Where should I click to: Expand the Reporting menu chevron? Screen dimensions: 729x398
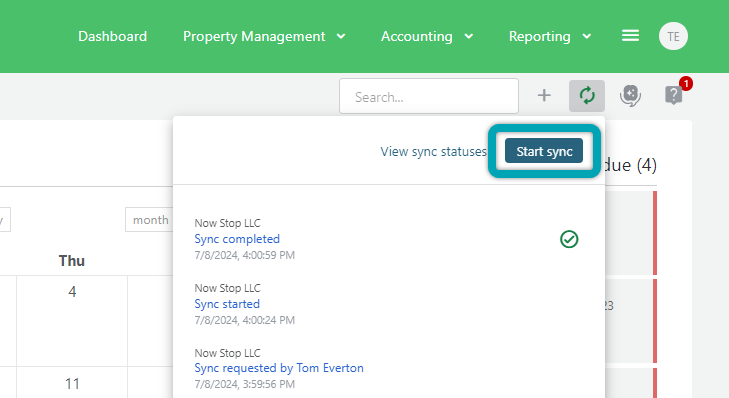587,36
